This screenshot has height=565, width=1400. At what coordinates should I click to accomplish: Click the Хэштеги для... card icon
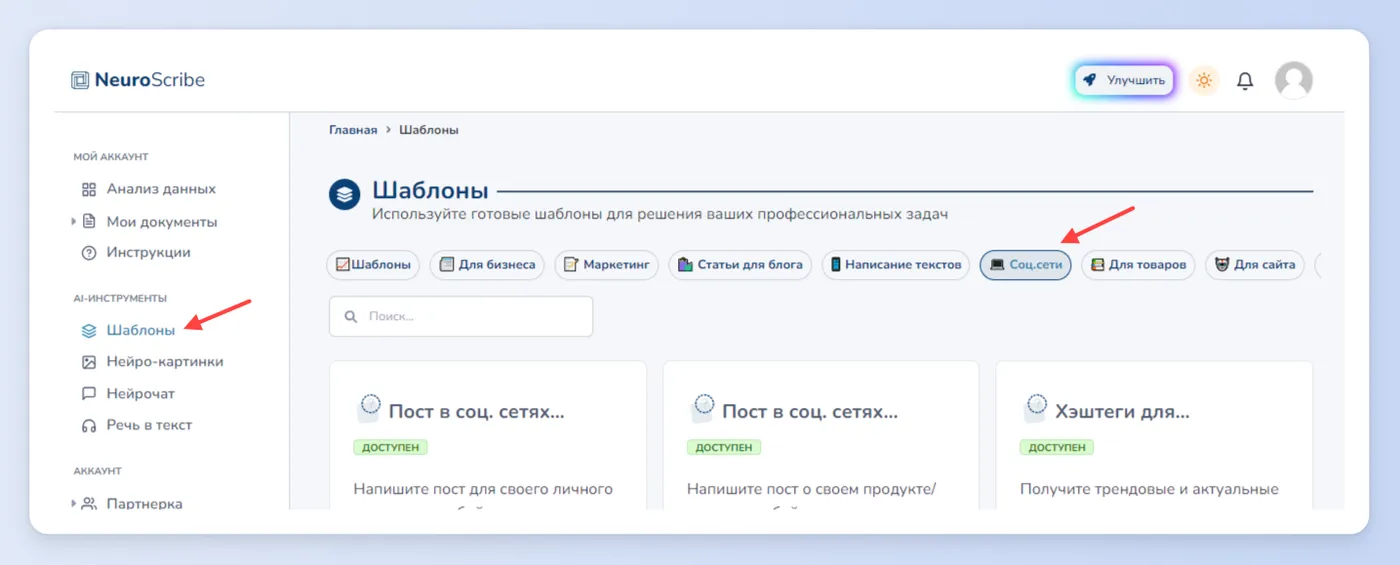coord(1037,407)
